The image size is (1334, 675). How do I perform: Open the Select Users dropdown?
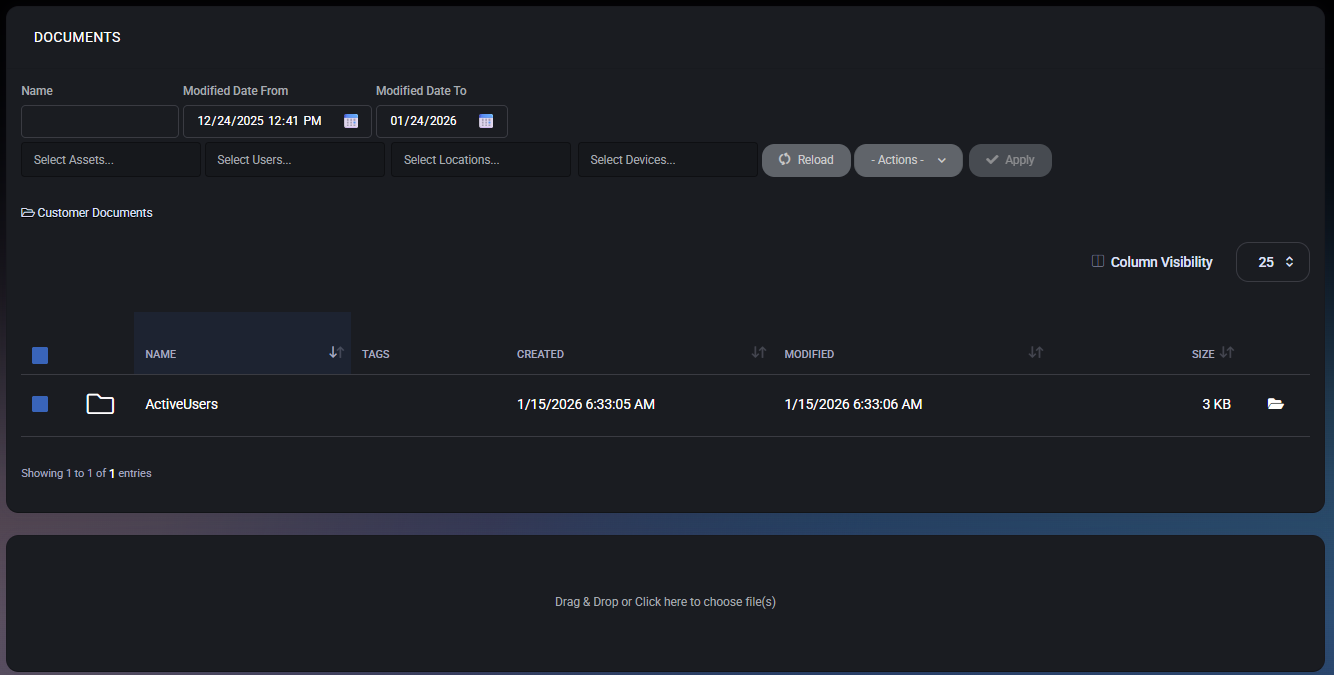(x=294, y=160)
